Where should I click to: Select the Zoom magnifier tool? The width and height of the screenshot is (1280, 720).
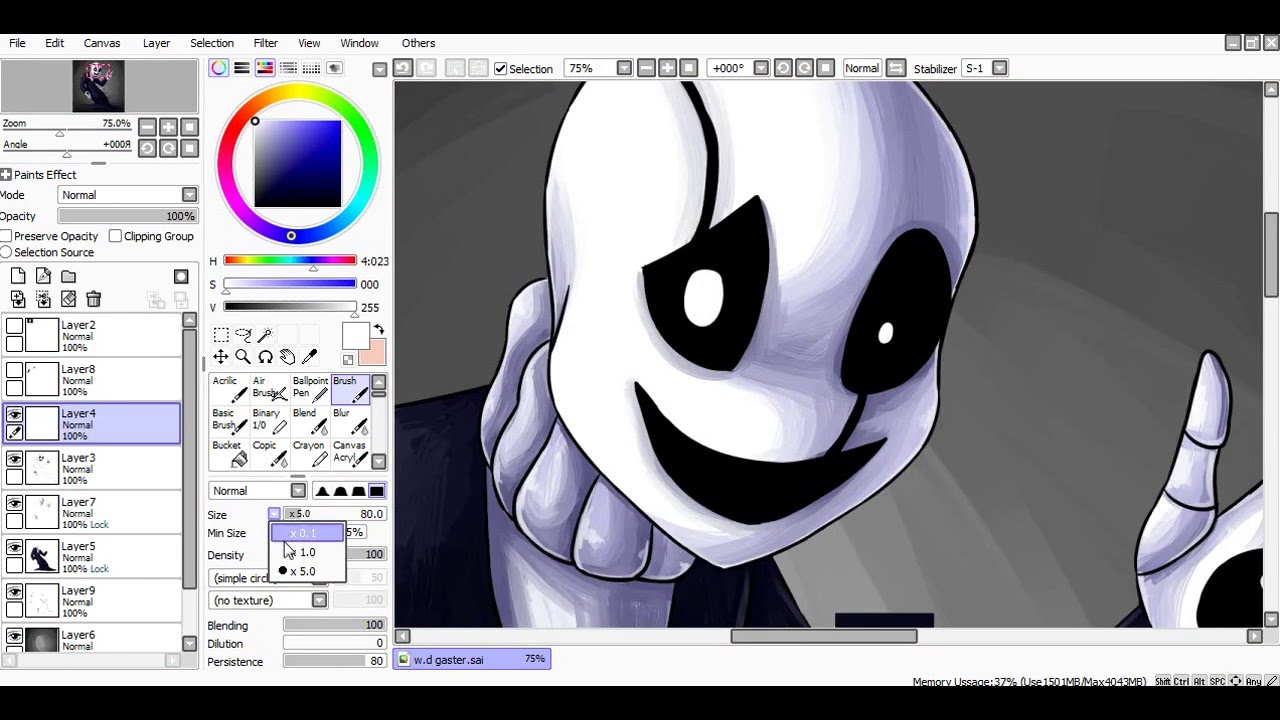coord(243,357)
